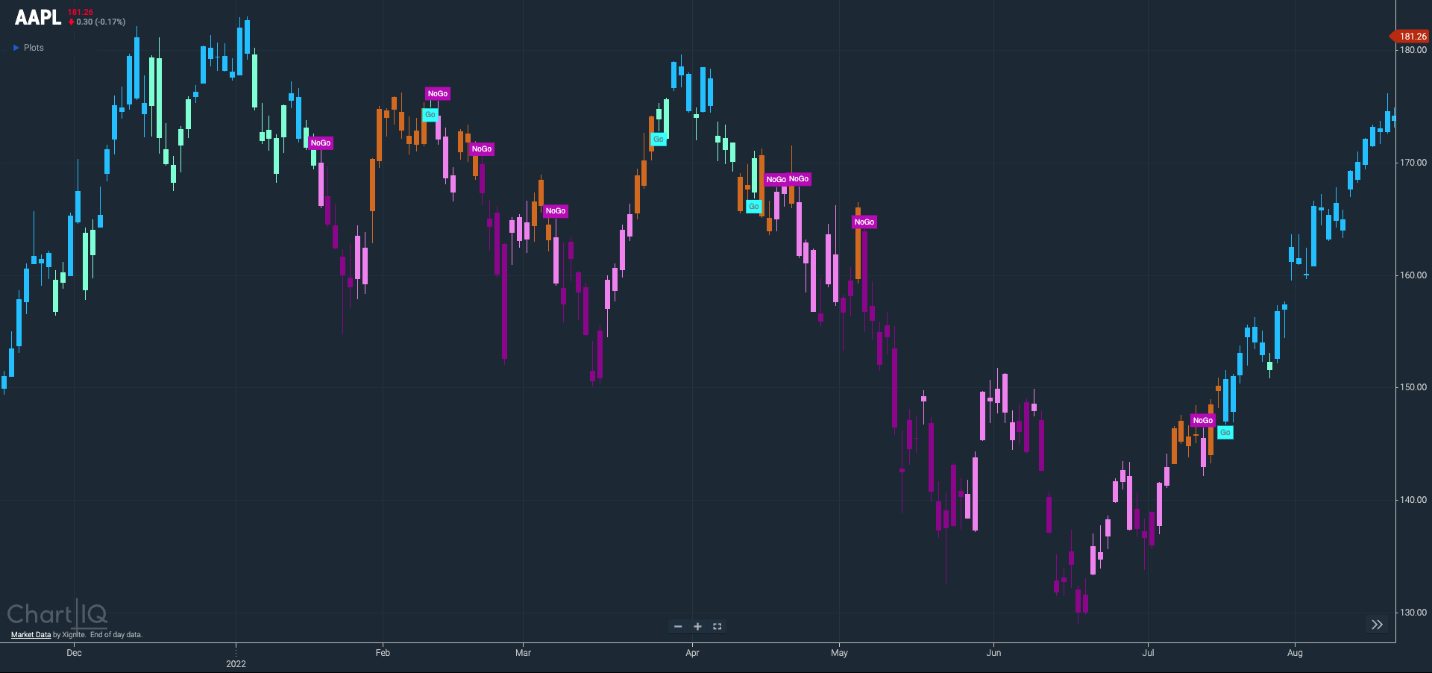Viewport: 1432px width, 673px height.
Task: Jump to latest data with double-chevron icon
Action: click(1377, 625)
